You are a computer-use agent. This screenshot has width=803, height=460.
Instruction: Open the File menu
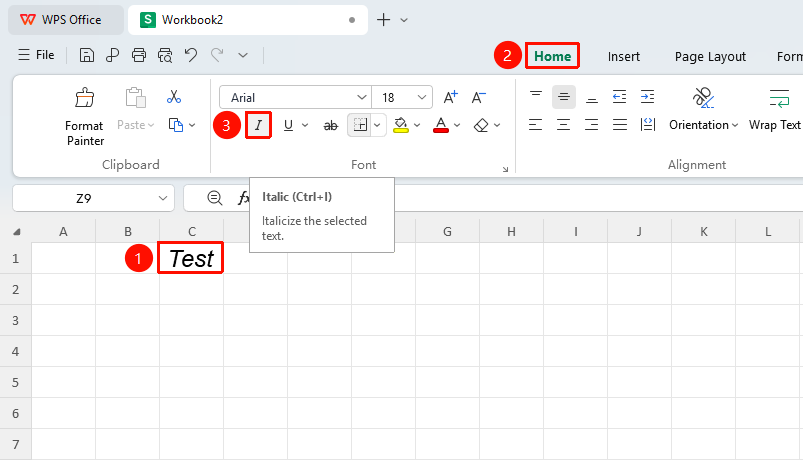point(36,55)
